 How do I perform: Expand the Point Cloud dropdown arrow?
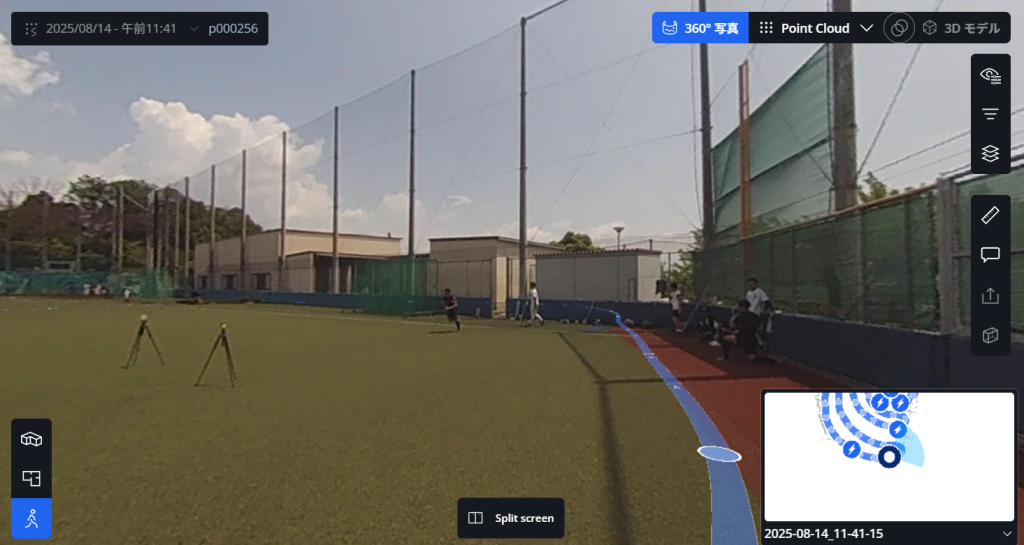(x=867, y=28)
